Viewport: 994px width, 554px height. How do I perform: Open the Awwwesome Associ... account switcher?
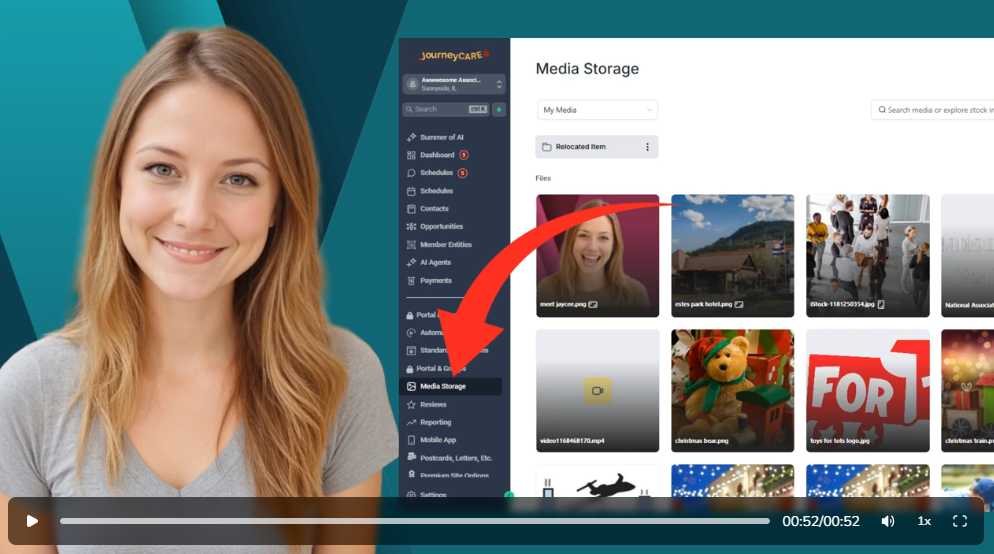coord(454,84)
